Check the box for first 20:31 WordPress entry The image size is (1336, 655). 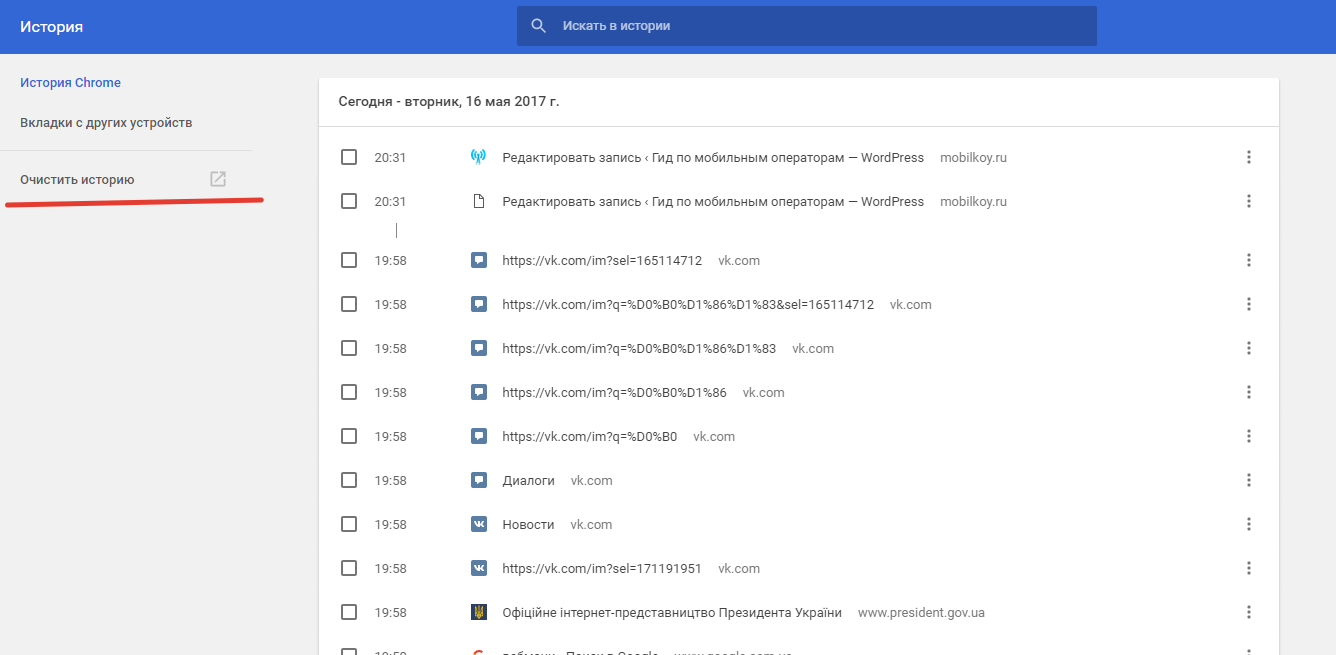tap(349, 157)
